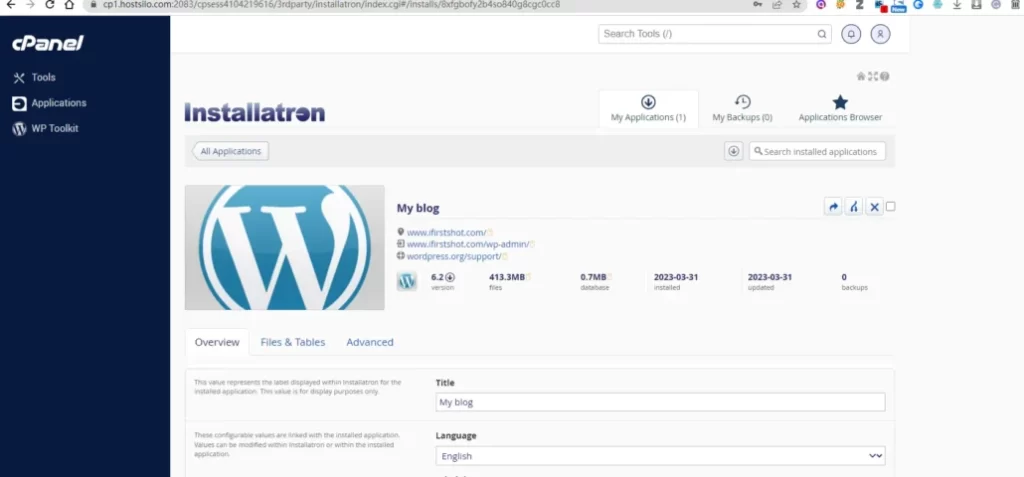Click the bookmark star in address bar
Screen dimensions: 1024x477
pyautogui.click(x=796, y=5)
